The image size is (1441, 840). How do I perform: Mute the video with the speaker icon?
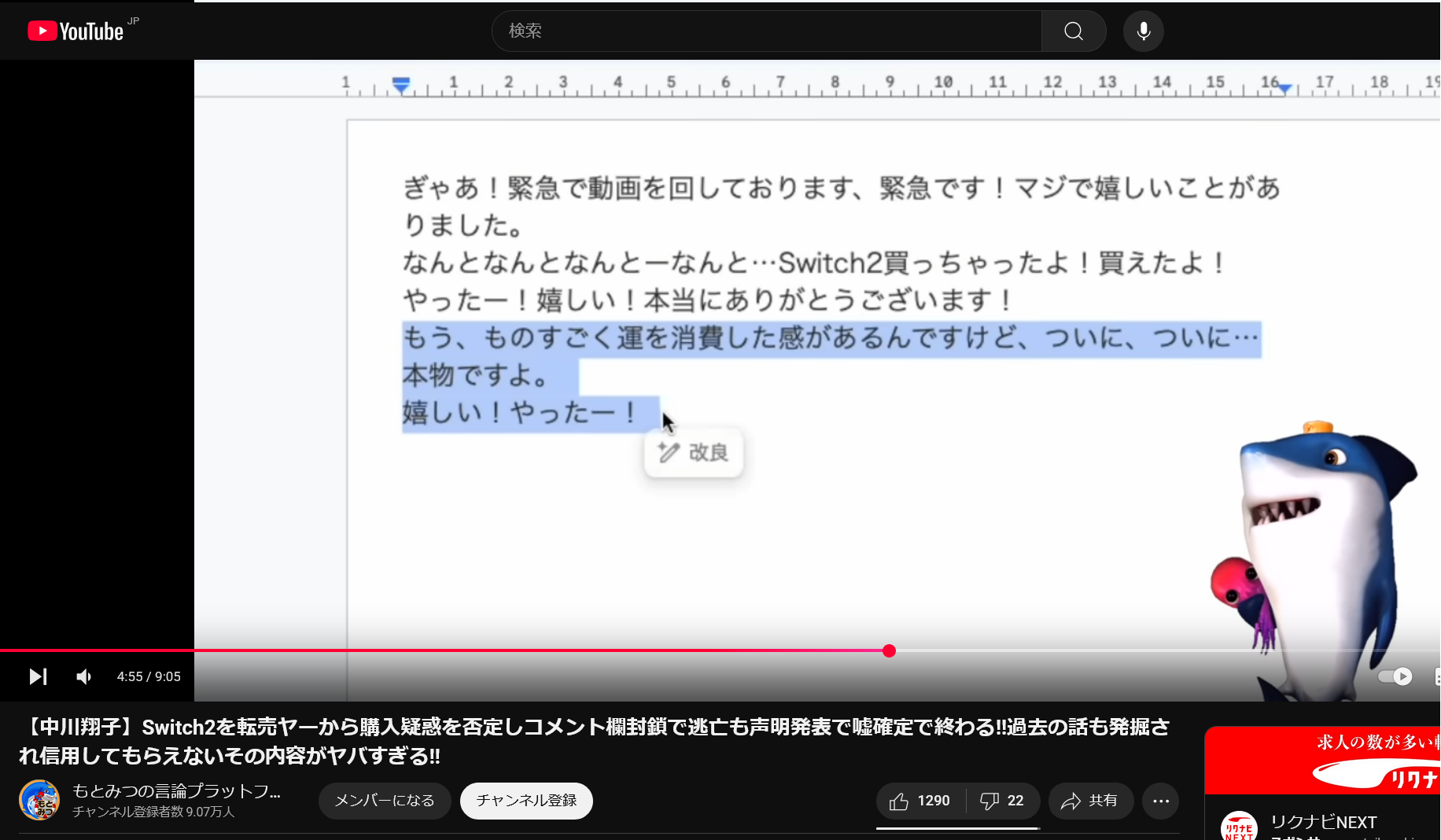click(84, 676)
